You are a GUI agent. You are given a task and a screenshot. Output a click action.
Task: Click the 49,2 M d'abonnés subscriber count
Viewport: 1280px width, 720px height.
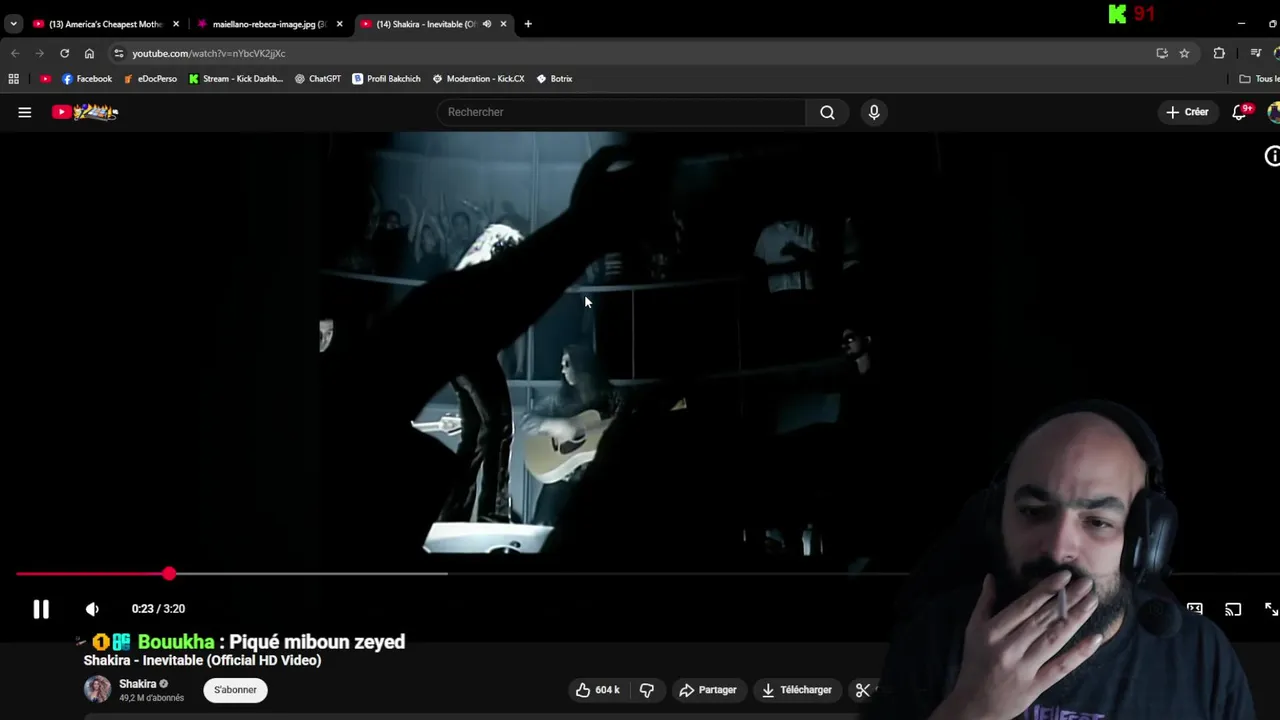coord(152,698)
